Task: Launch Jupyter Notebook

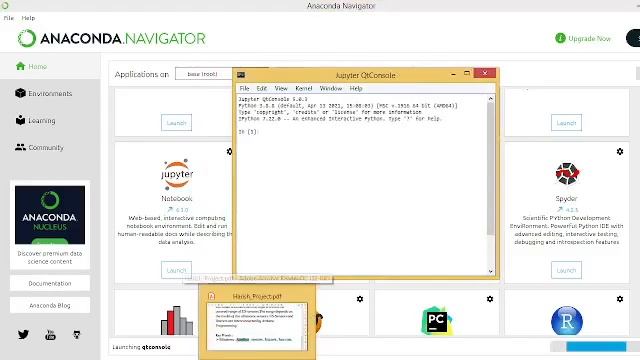Action: (176, 270)
